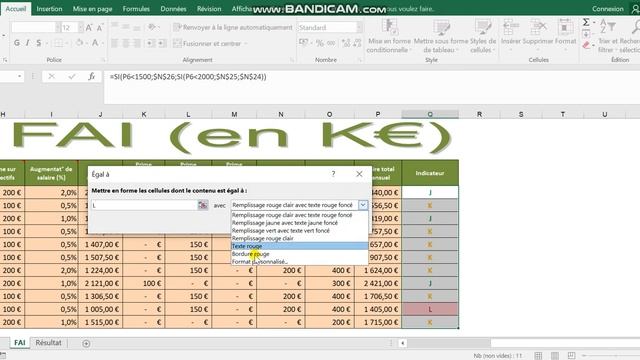Open the Résultat sheet tab
The height and width of the screenshot is (360, 640).
(x=48, y=343)
